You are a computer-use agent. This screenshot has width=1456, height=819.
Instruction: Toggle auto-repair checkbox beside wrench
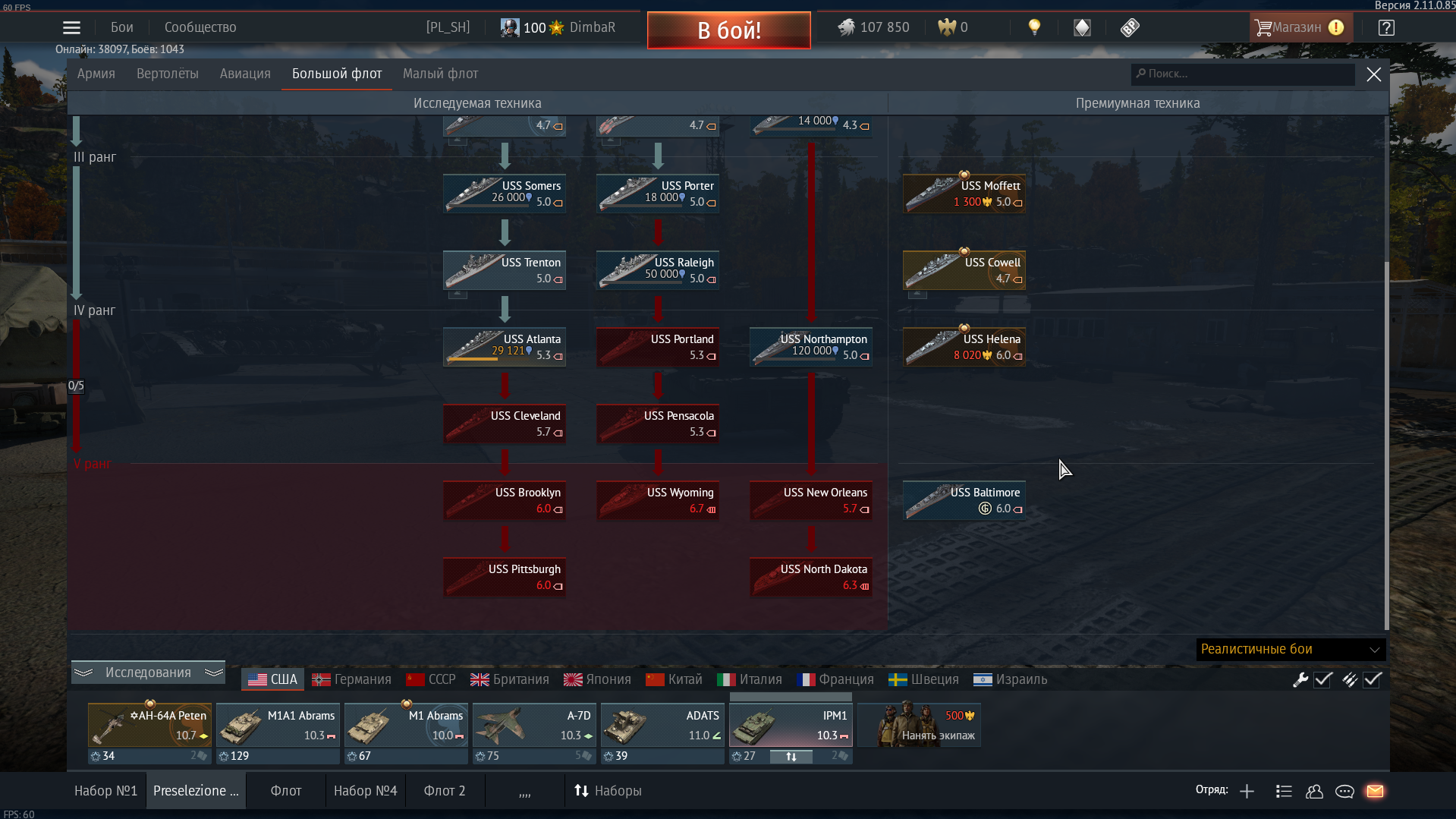click(x=1323, y=679)
